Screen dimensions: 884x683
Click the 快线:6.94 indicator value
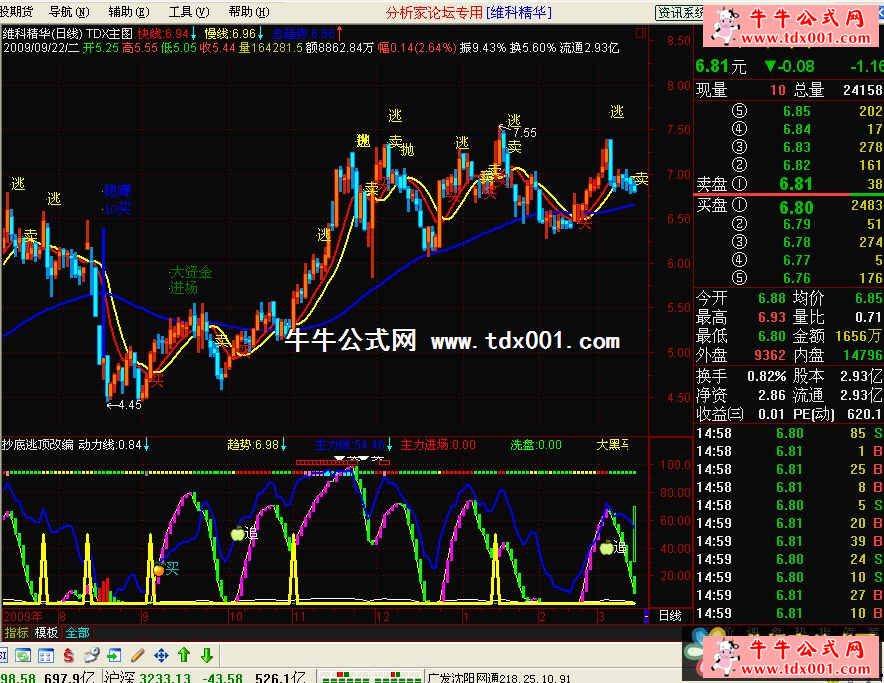click(x=163, y=34)
